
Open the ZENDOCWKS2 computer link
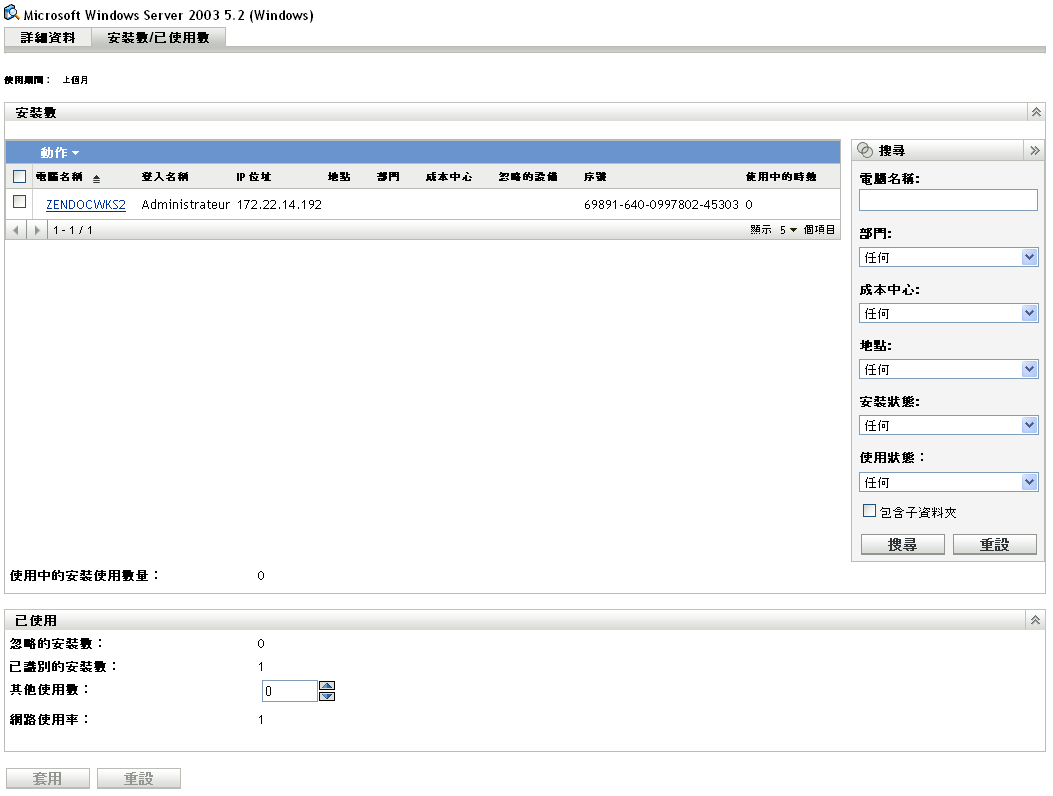[86, 205]
